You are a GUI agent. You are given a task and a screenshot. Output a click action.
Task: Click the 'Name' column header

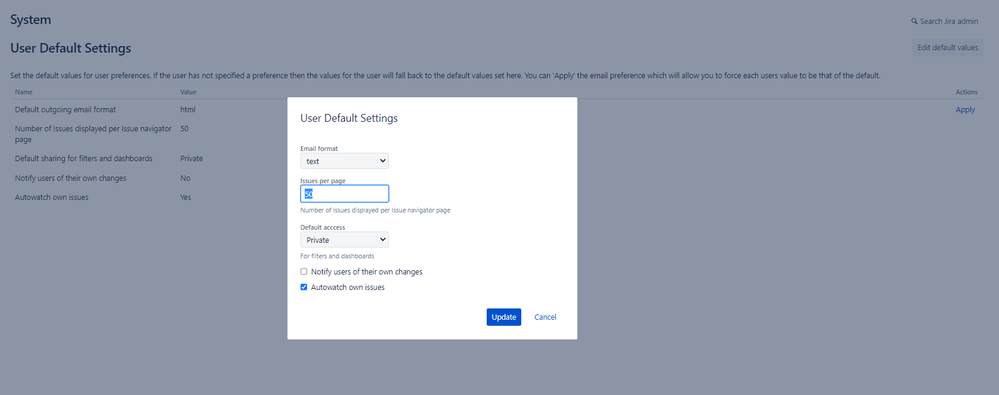[23, 92]
